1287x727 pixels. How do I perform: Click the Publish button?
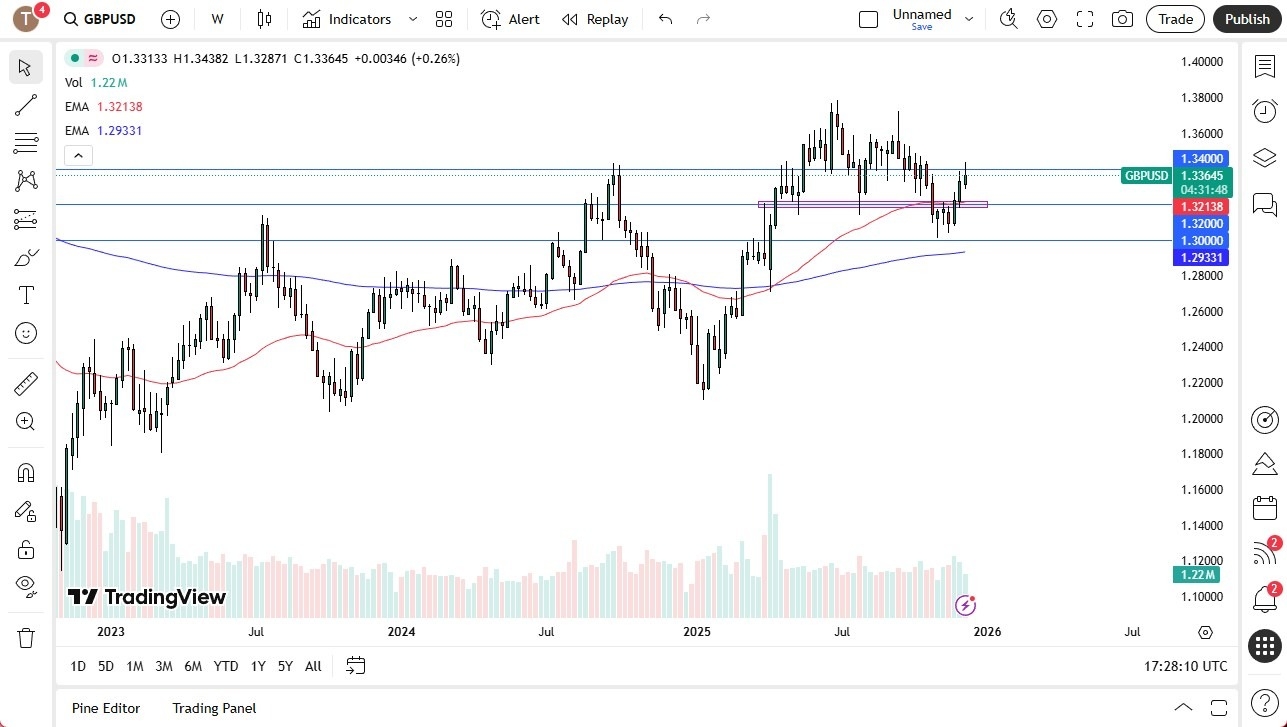[x=1246, y=19]
